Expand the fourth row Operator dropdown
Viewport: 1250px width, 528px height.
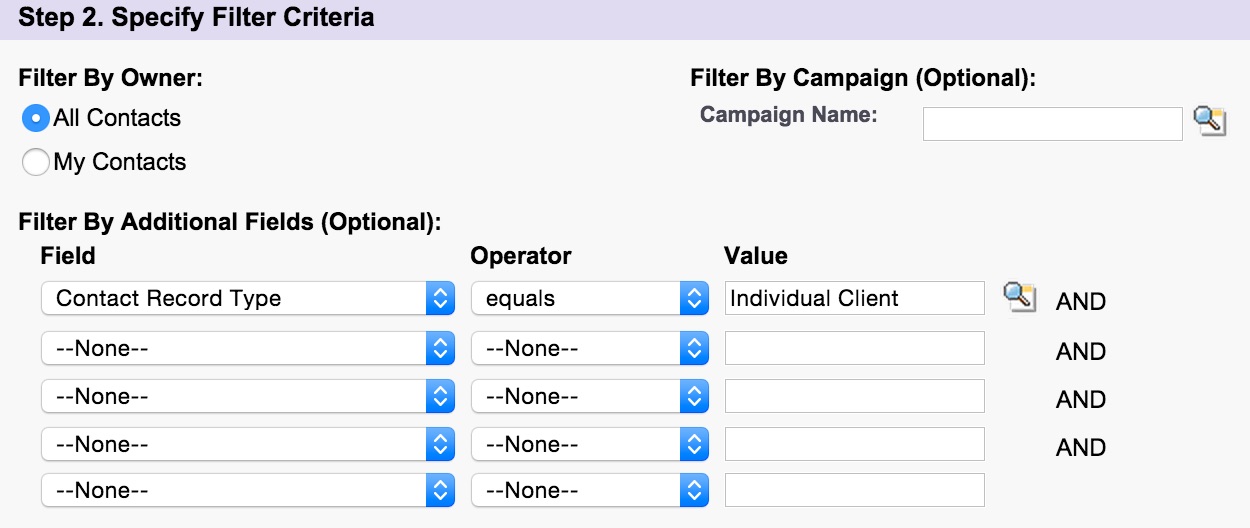tap(590, 443)
